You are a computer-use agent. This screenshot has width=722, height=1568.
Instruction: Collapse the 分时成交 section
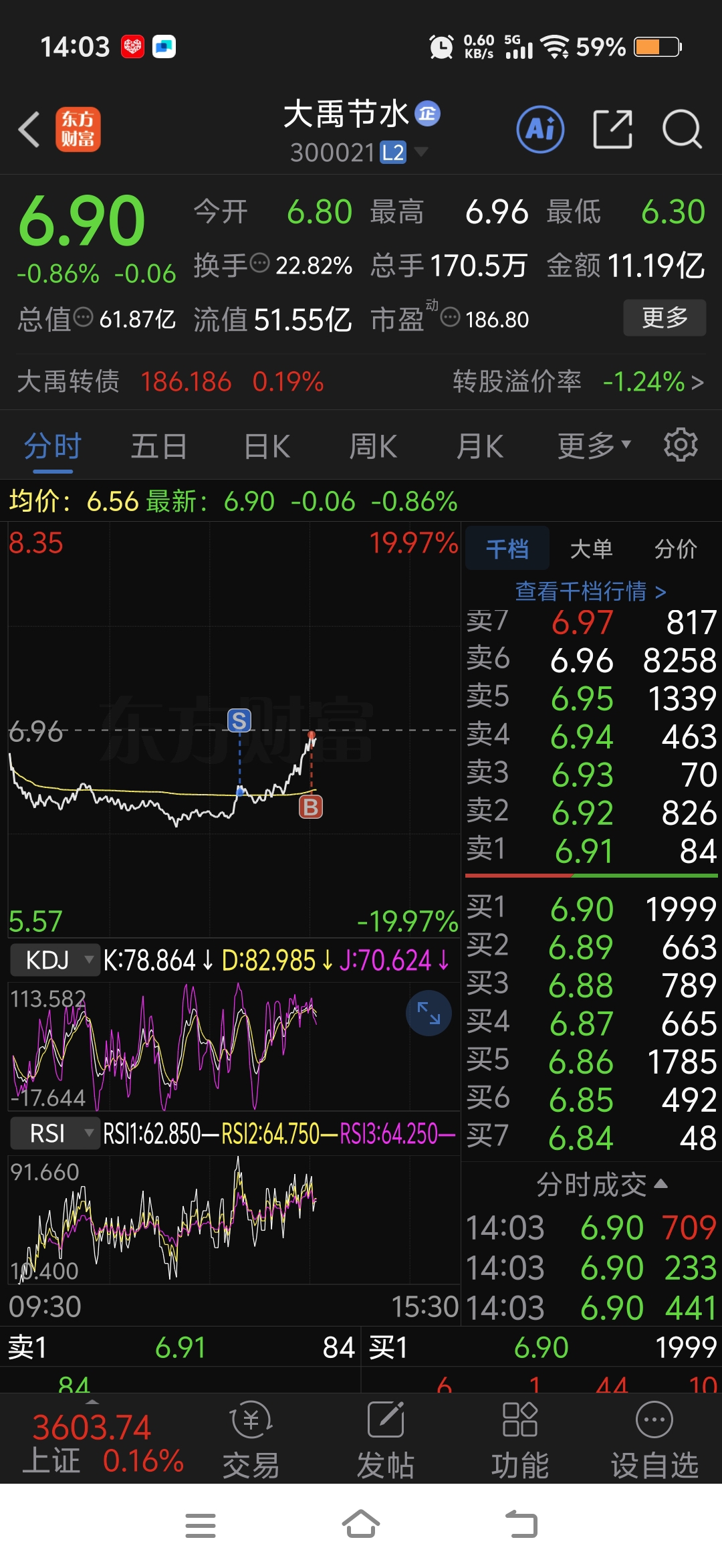click(x=602, y=1184)
